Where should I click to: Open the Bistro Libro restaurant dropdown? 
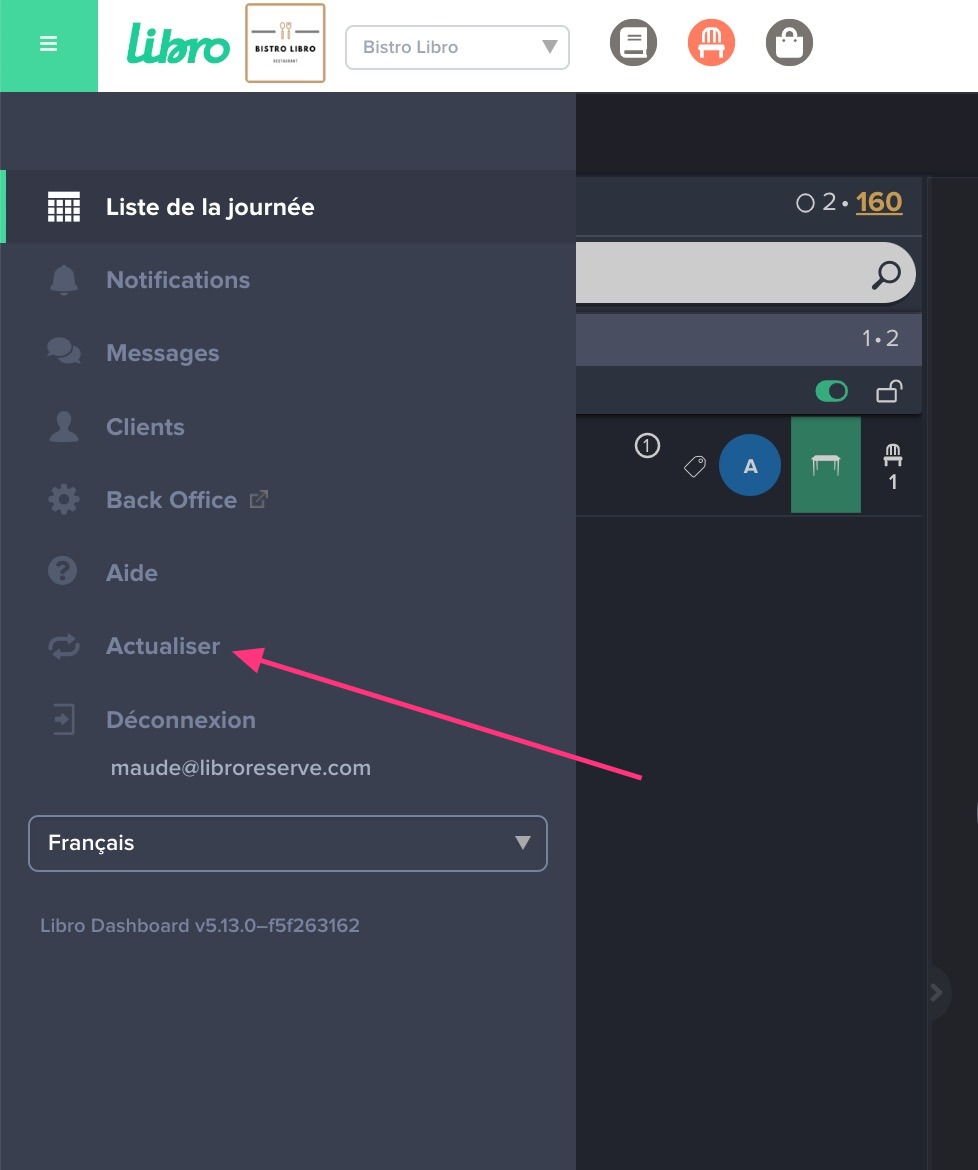click(x=457, y=47)
